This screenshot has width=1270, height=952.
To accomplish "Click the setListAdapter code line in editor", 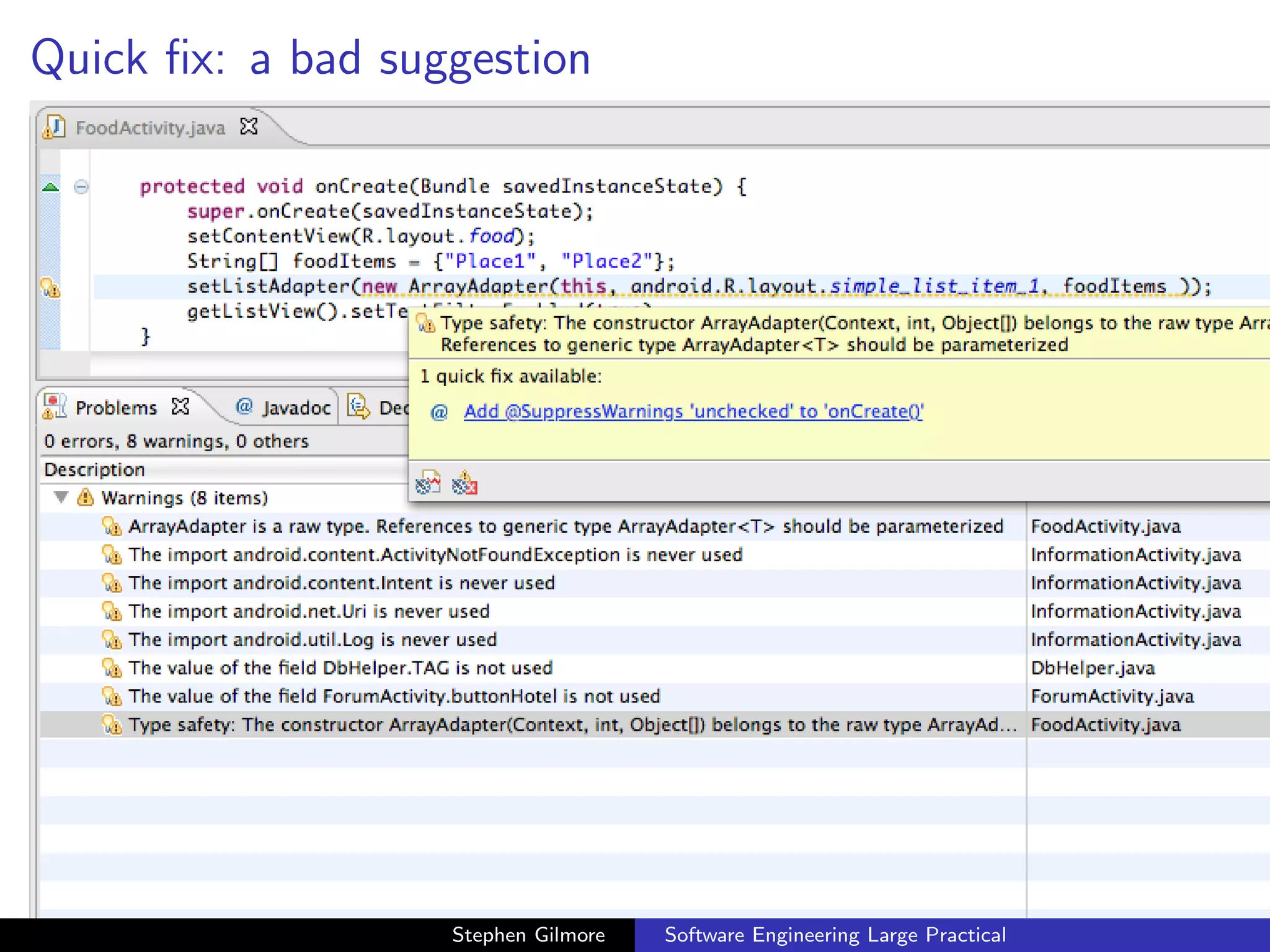I will point(699,286).
